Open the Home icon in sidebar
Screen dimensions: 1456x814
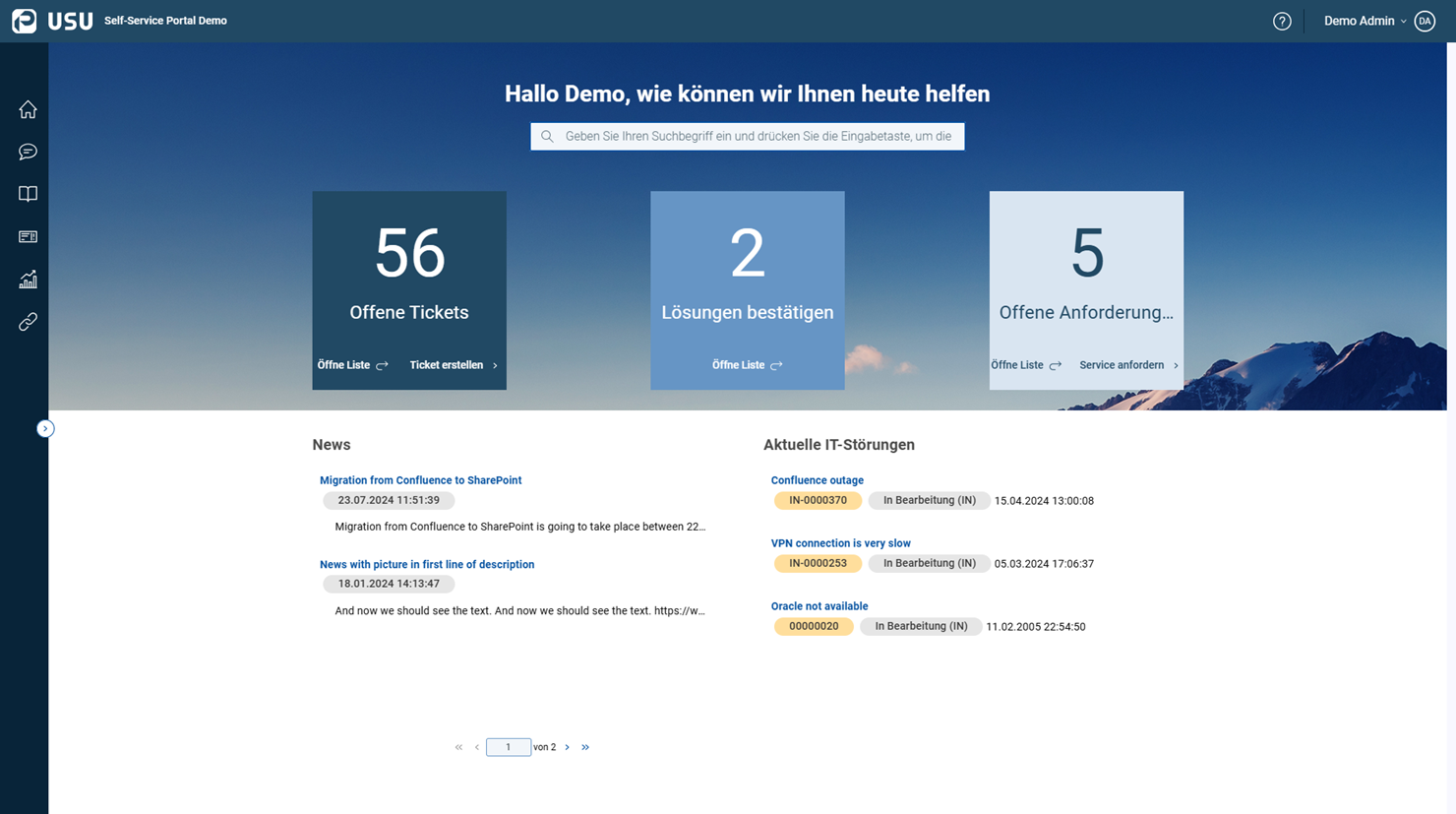(28, 109)
